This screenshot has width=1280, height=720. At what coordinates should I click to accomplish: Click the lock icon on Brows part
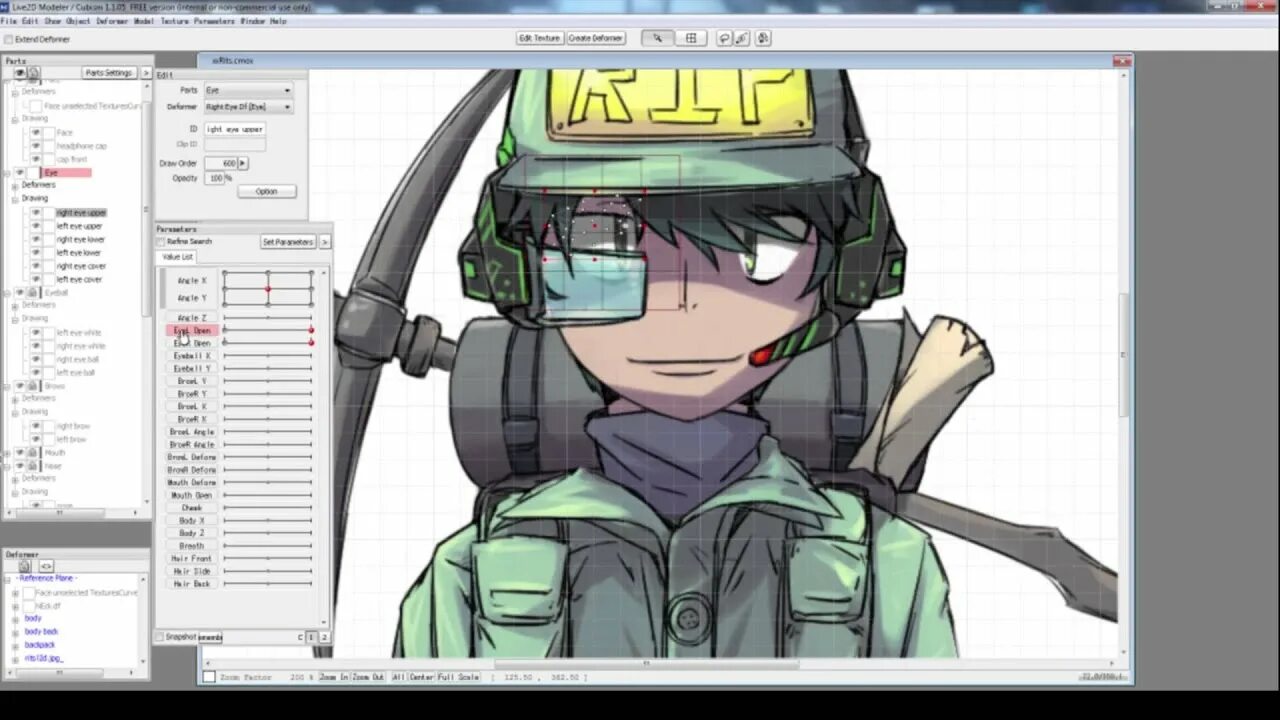pyautogui.click(x=32, y=386)
